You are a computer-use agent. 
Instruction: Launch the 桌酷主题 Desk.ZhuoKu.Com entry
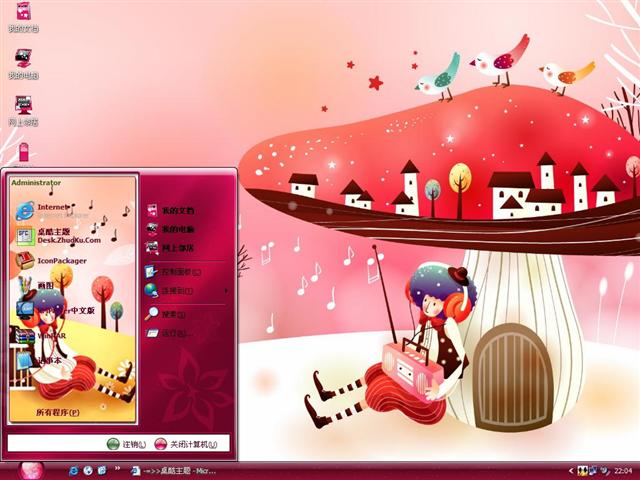coord(58,236)
